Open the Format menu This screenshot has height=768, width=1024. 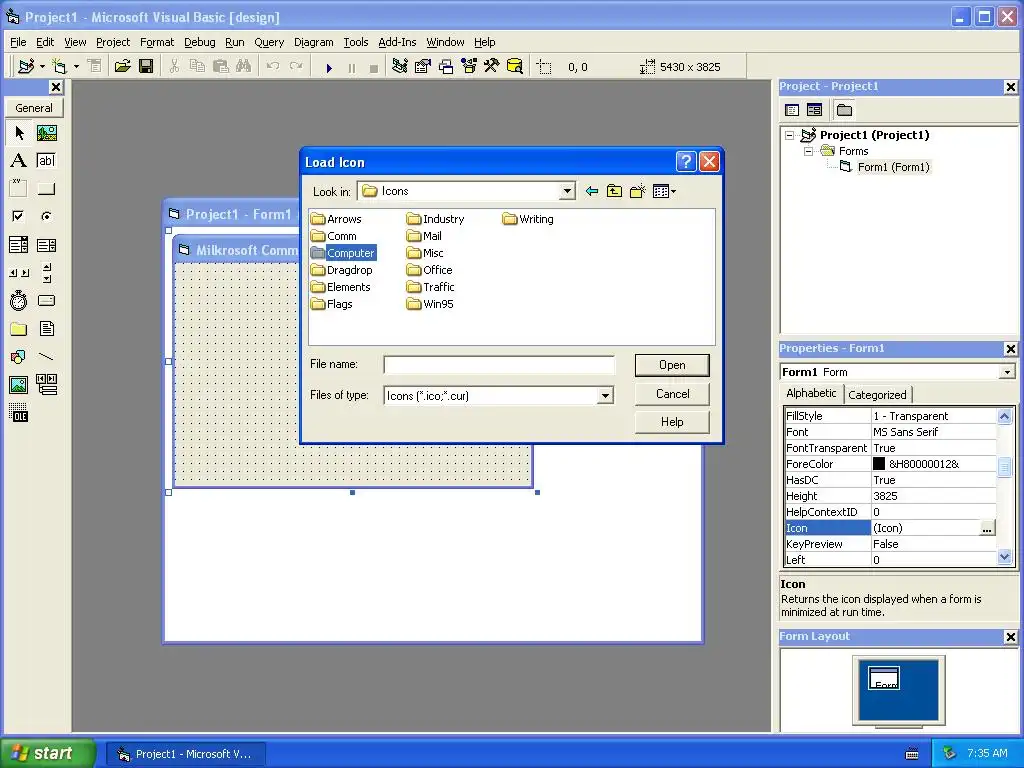(x=157, y=42)
